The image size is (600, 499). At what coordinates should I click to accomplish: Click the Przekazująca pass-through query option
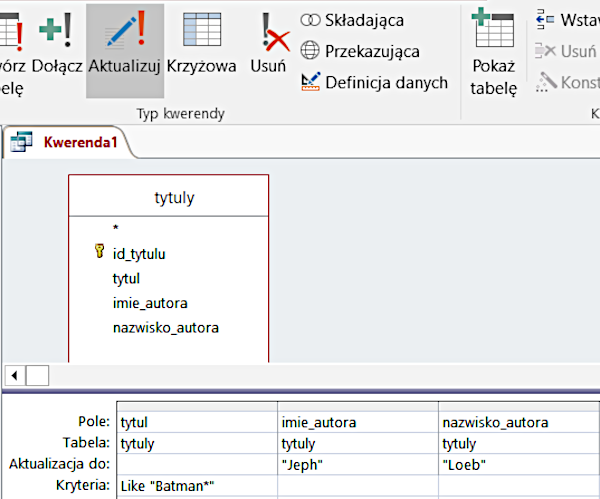(x=357, y=51)
